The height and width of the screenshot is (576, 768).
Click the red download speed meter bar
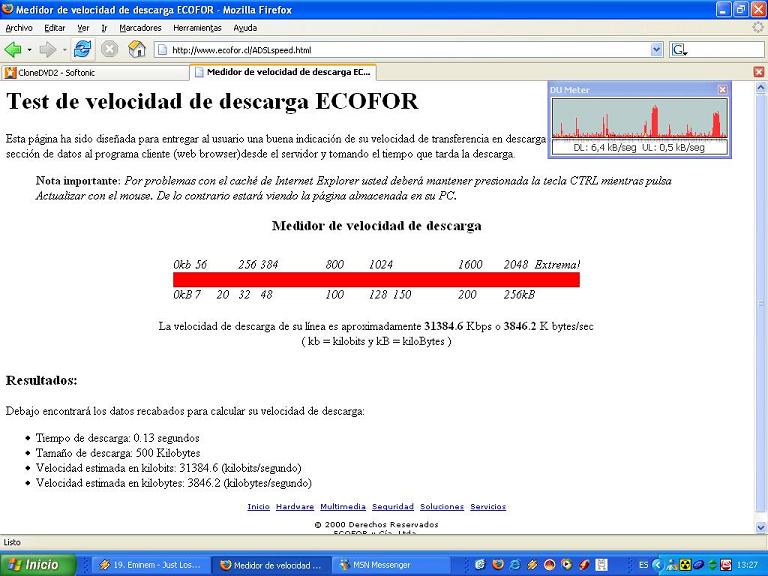click(x=376, y=280)
